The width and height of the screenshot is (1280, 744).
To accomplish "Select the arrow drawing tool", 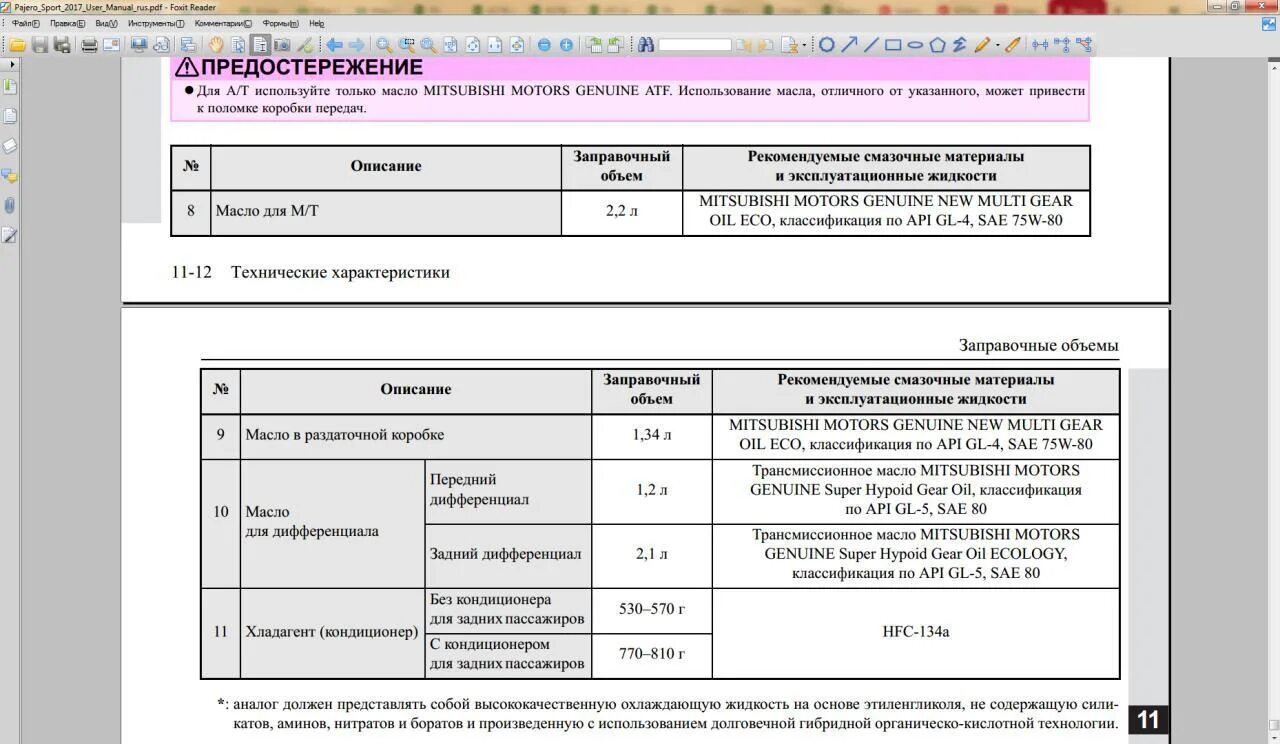I will [x=849, y=45].
